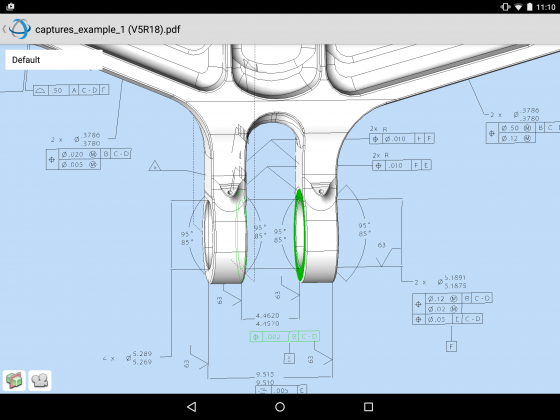Select the Ø.12 C-D tolerance frame
This screenshot has height=420, width=560.
(452, 303)
